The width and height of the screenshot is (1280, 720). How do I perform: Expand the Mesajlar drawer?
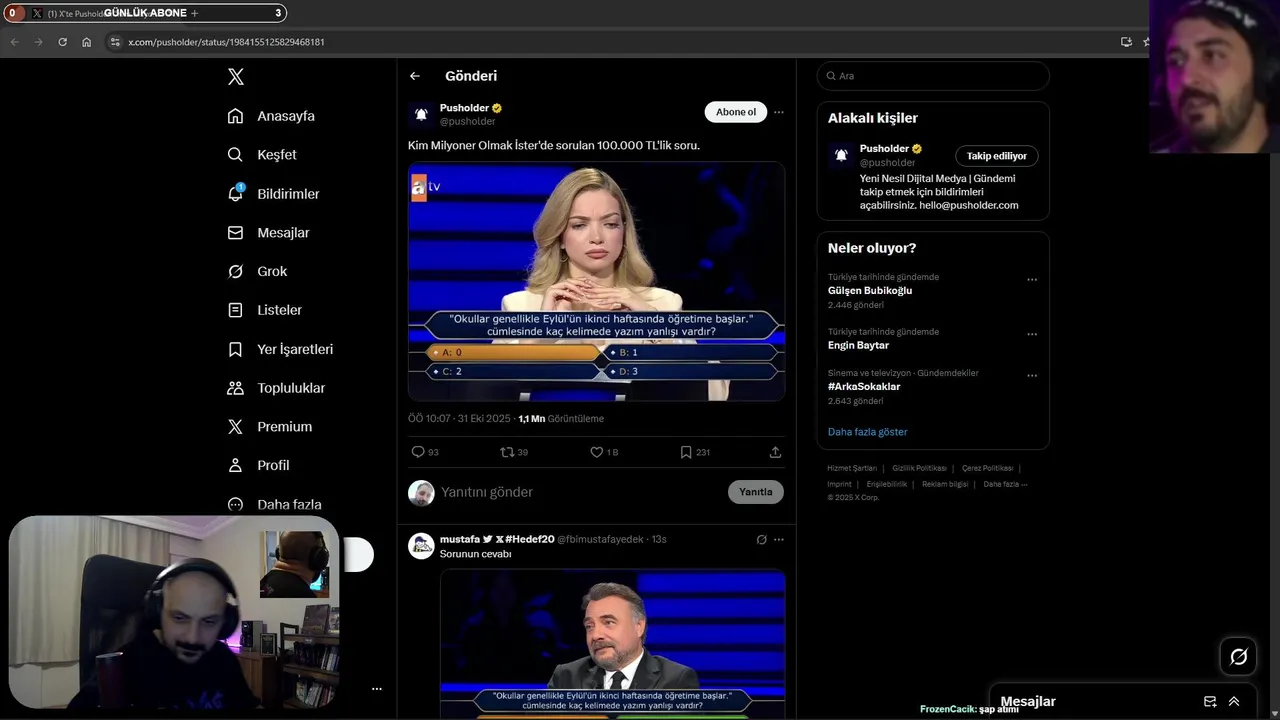click(1234, 702)
